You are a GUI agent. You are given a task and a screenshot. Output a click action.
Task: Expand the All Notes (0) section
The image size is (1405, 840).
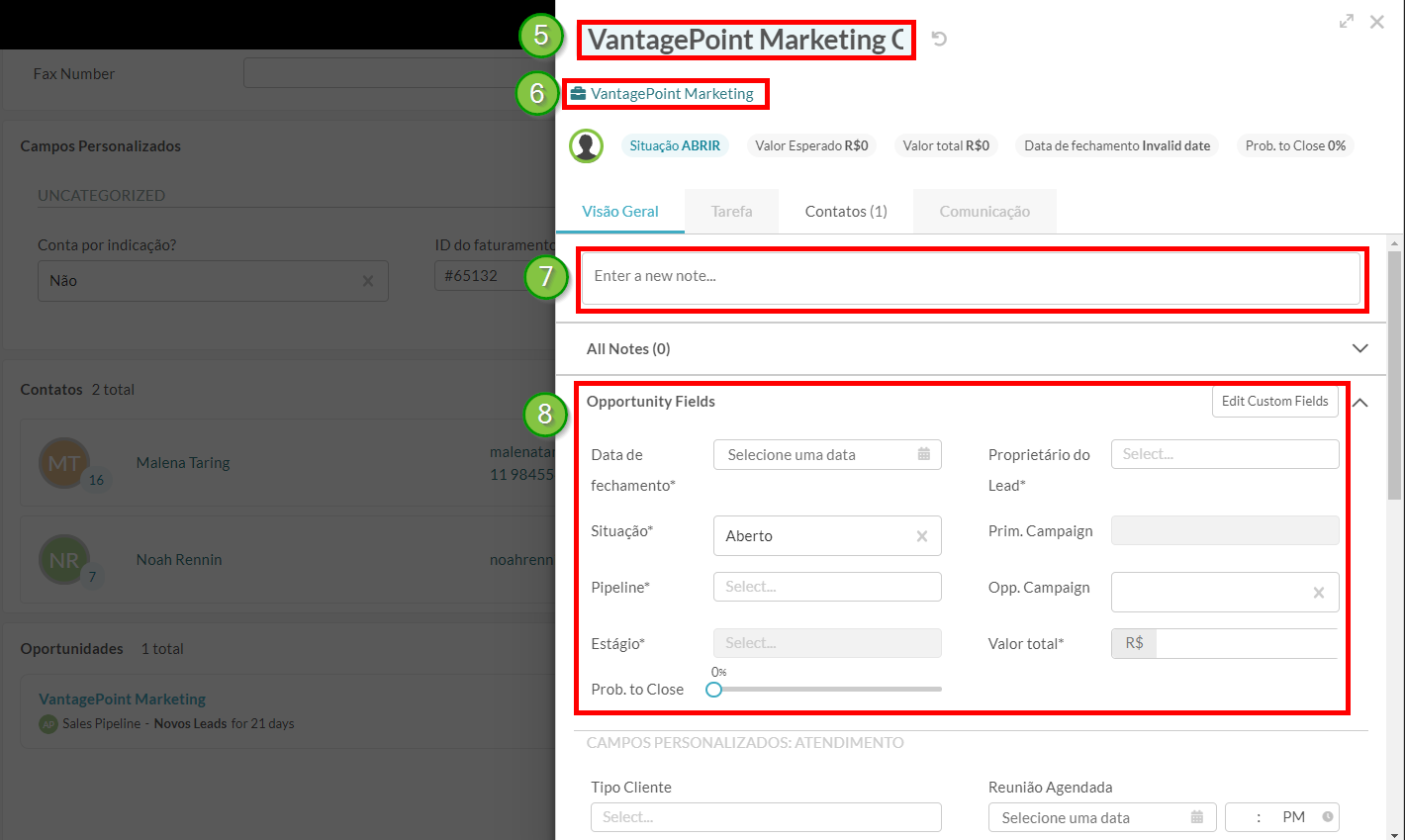point(1359,348)
